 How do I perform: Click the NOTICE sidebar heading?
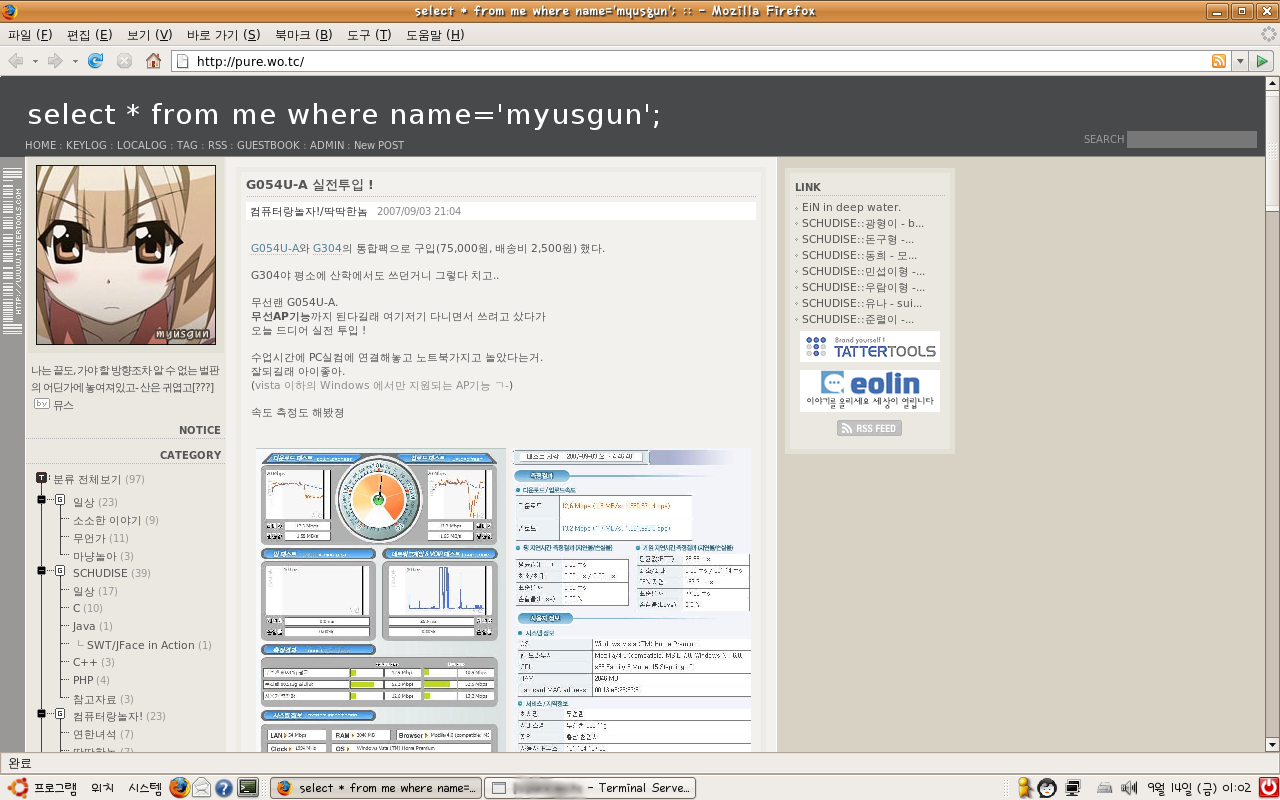tap(200, 430)
